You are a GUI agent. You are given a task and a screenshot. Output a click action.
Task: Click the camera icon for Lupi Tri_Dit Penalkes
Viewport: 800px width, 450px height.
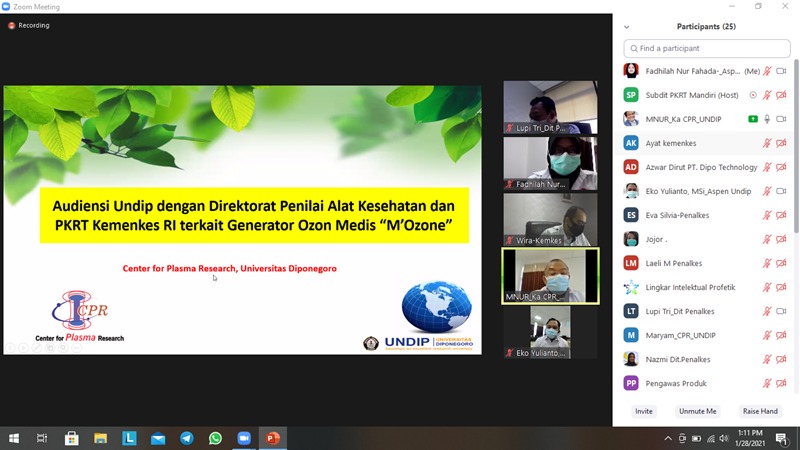781,311
